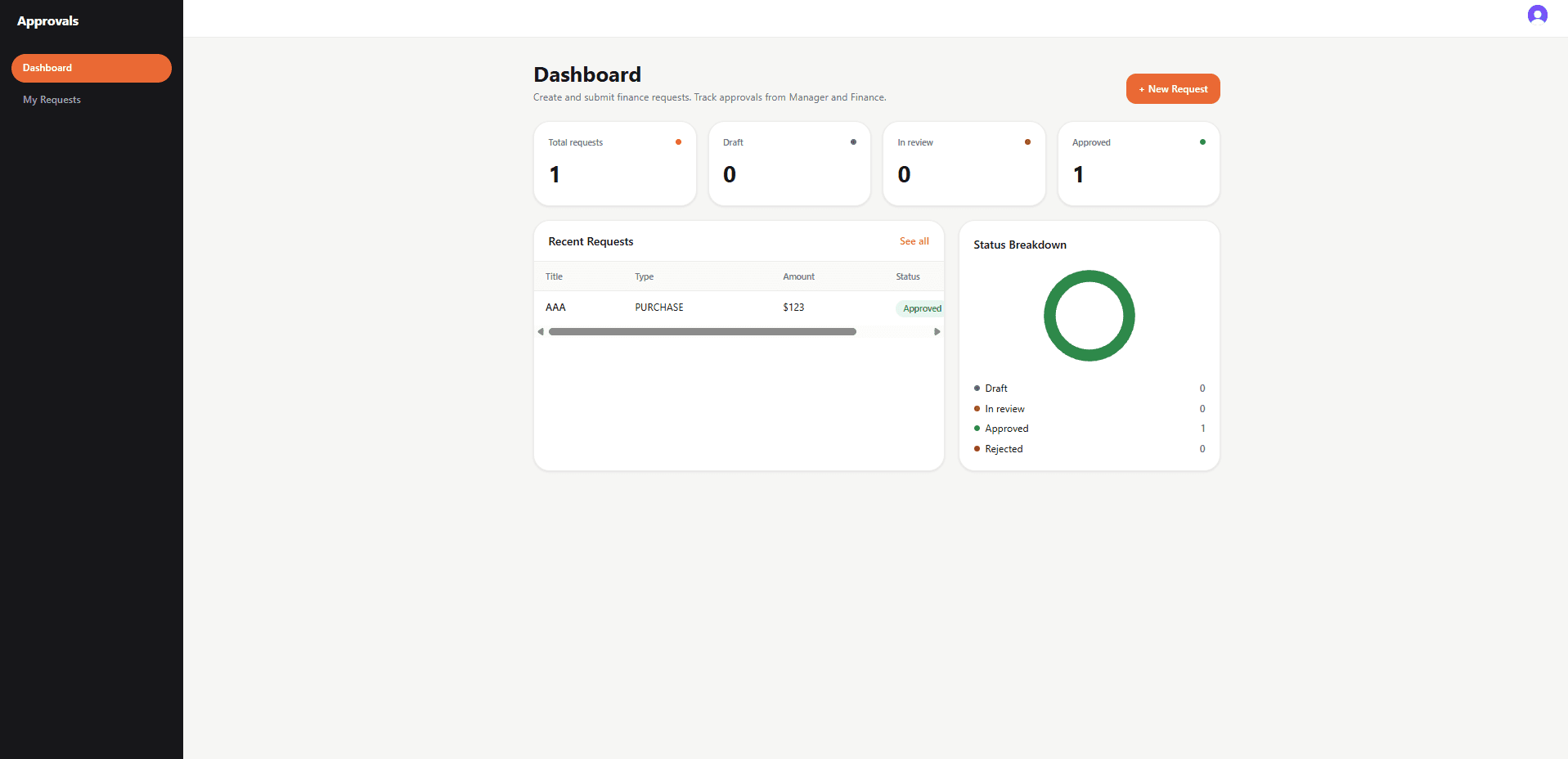Click the Approved status badge for AAA
The width and height of the screenshot is (1568, 759).
pos(922,308)
